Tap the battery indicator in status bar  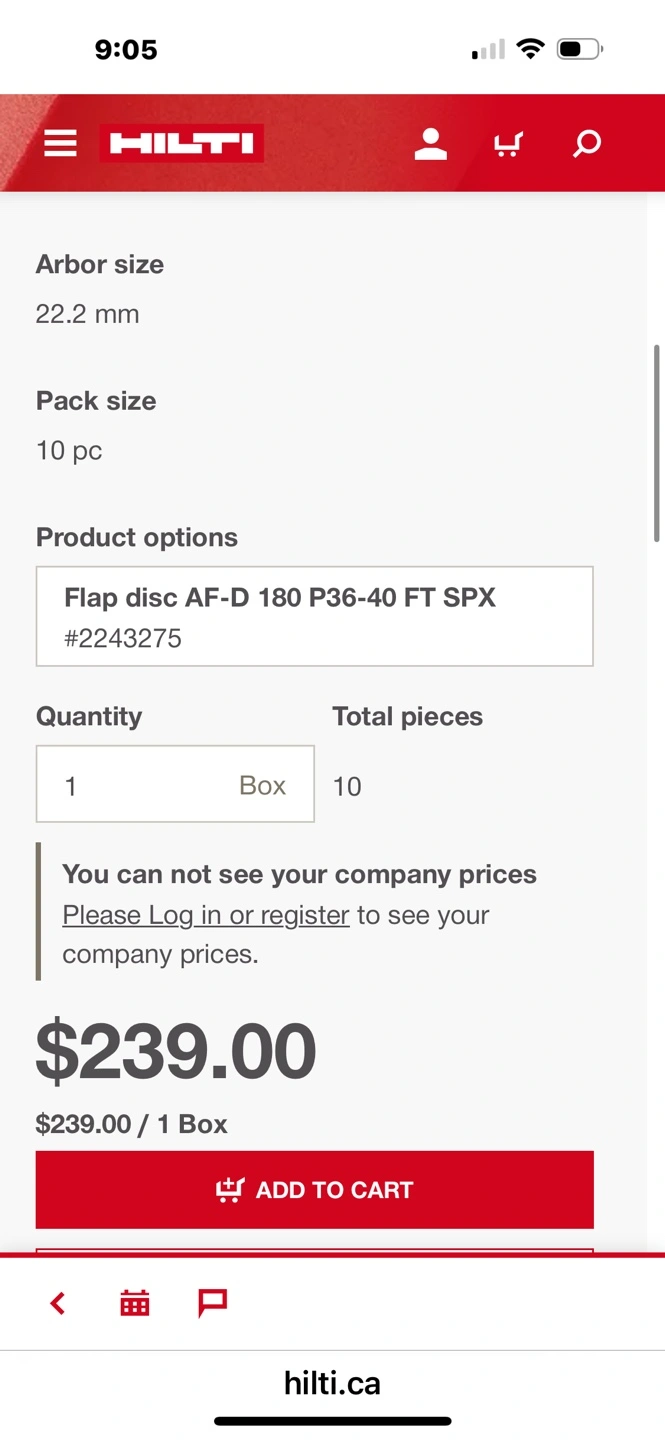pos(579,49)
